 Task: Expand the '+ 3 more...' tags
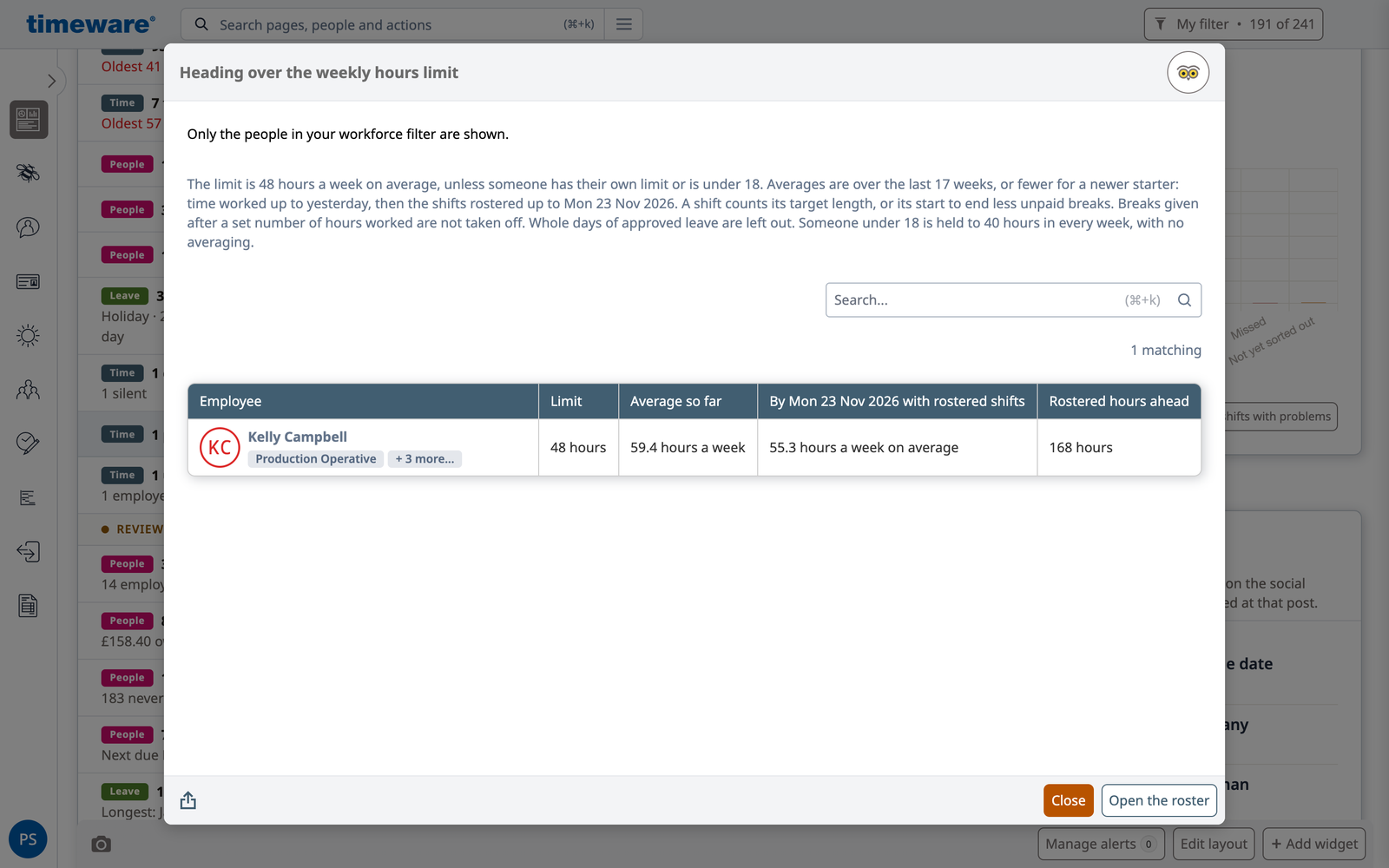coord(425,459)
